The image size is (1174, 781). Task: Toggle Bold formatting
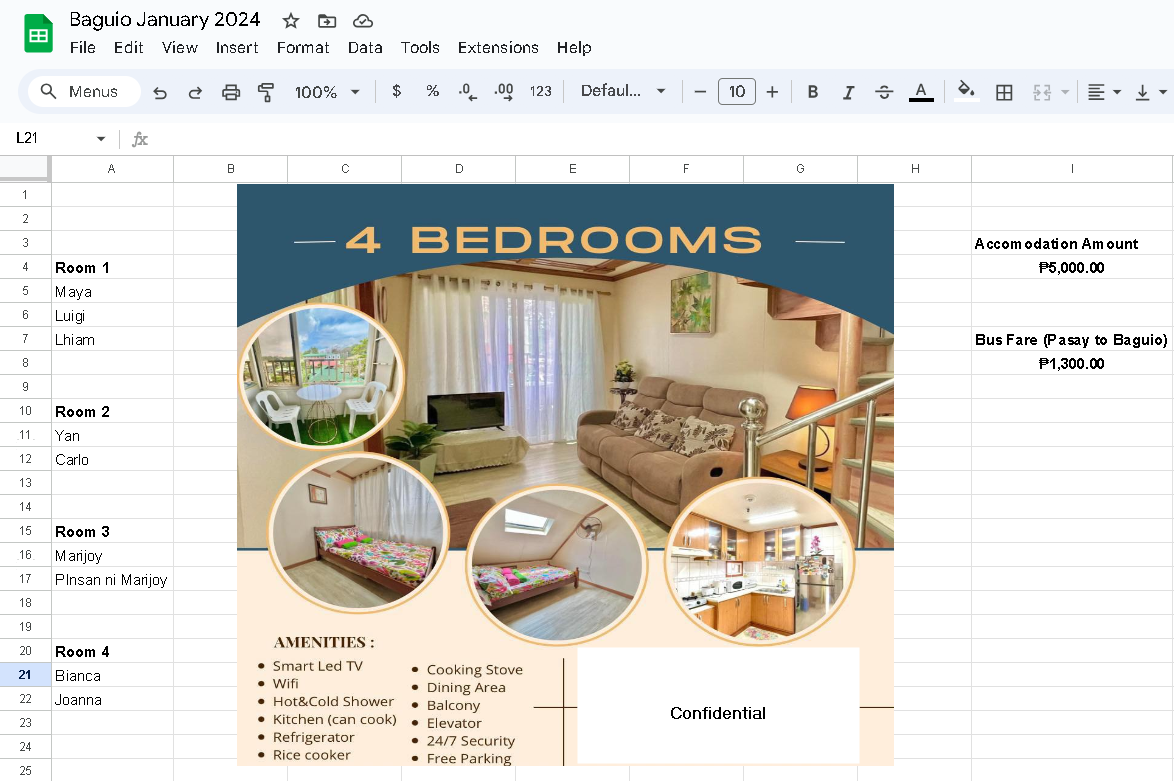pyautogui.click(x=812, y=92)
